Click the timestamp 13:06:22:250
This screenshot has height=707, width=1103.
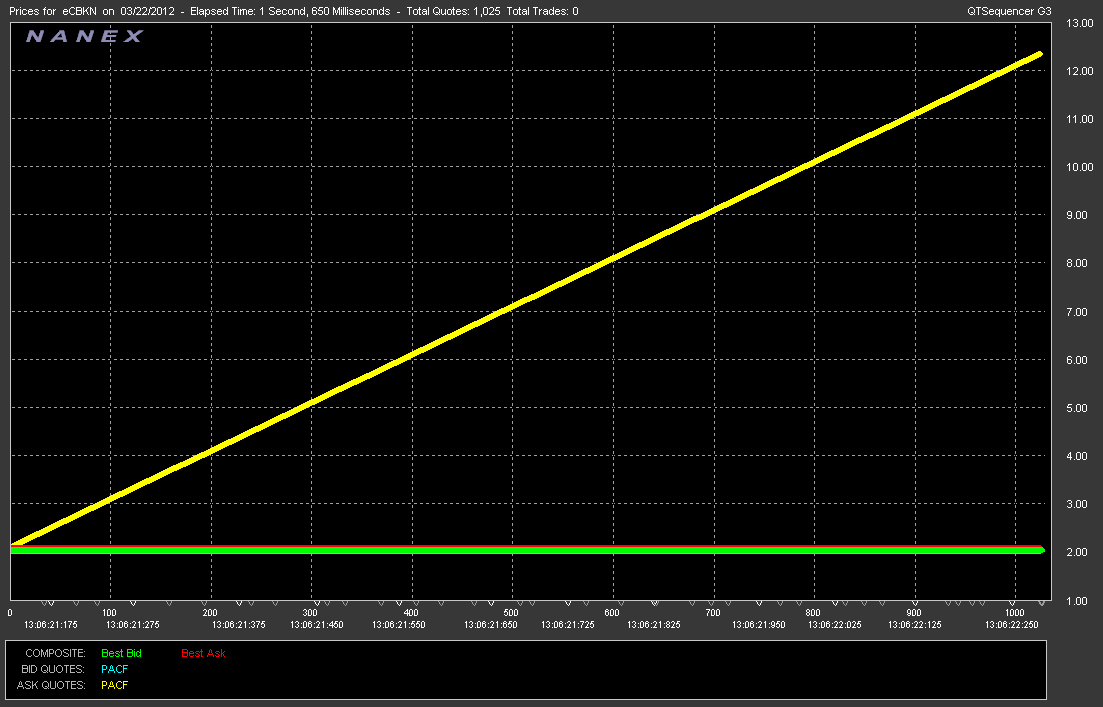point(1012,625)
